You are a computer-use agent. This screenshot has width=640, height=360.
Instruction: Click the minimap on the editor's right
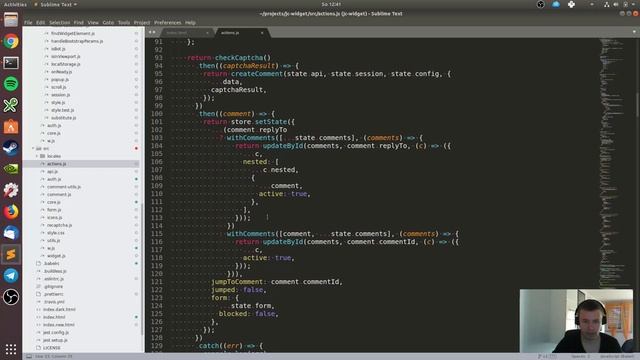(616, 163)
